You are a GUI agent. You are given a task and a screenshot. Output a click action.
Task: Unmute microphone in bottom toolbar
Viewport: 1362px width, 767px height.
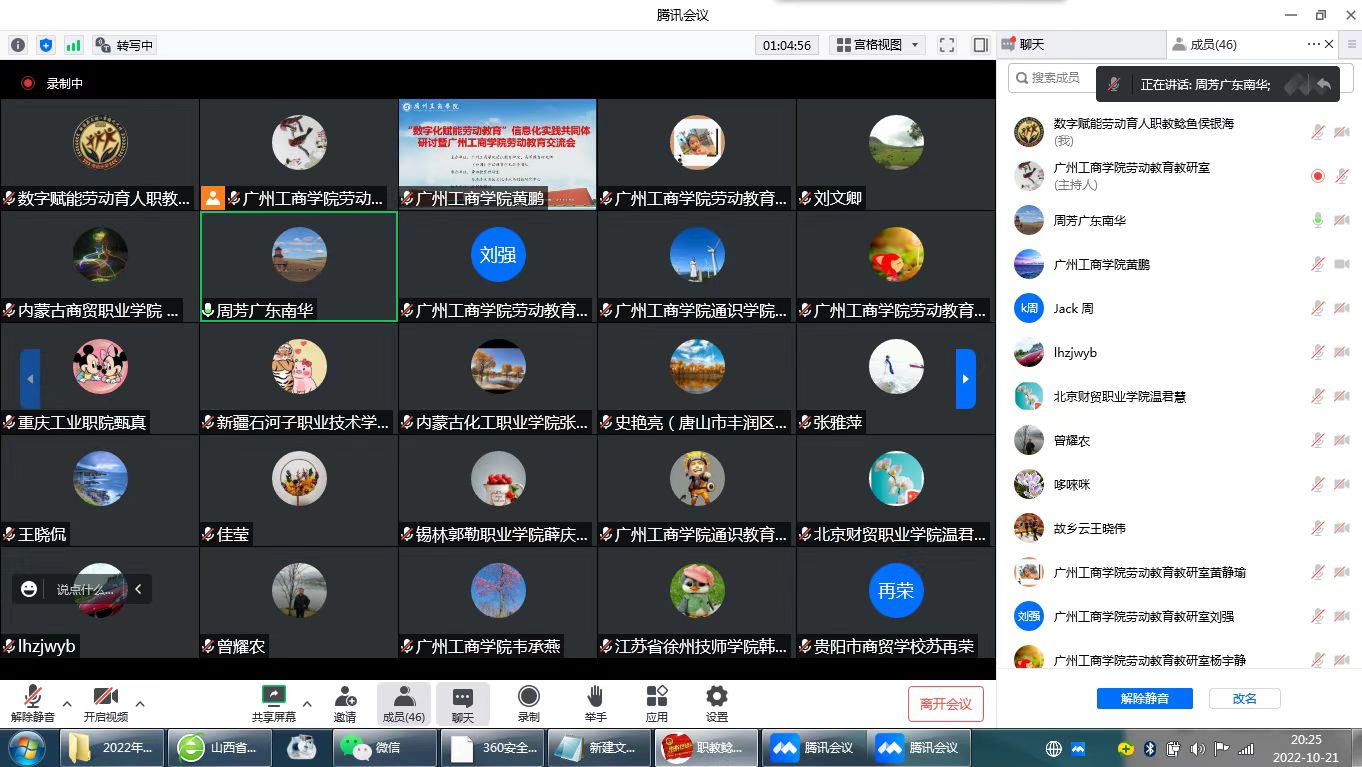tap(33, 696)
